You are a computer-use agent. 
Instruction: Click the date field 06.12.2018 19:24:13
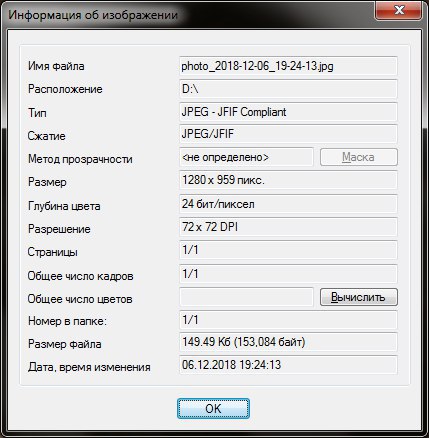(x=288, y=365)
